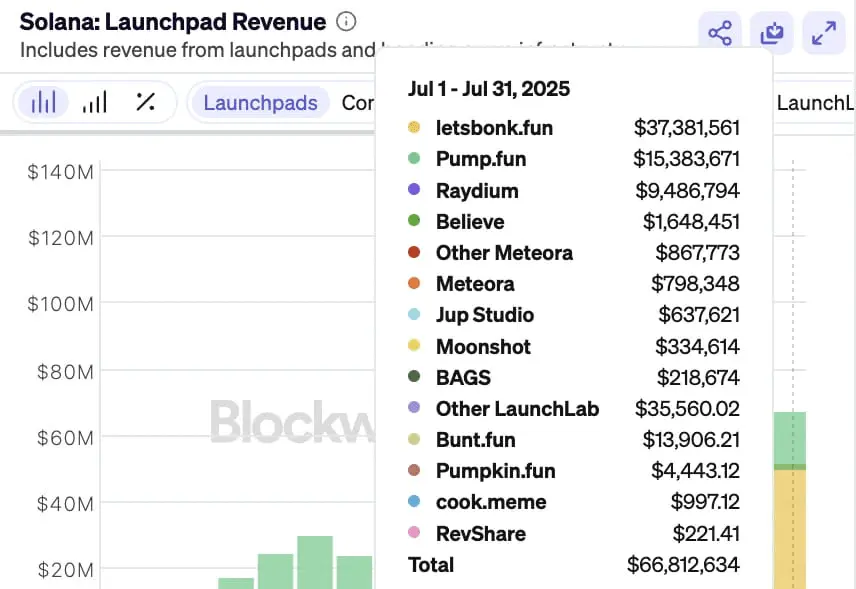Click the cook.meme blue legend dot
856x589 pixels.
click(414, 501)
